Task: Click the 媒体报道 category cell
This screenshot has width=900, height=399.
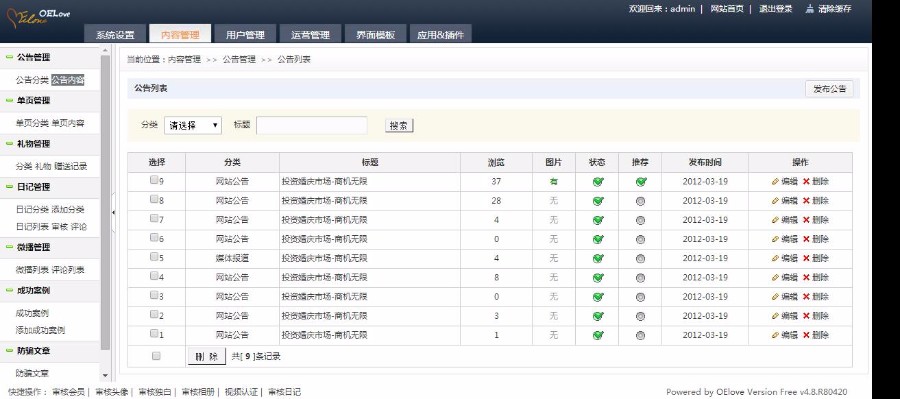Action: pos(232,259)
